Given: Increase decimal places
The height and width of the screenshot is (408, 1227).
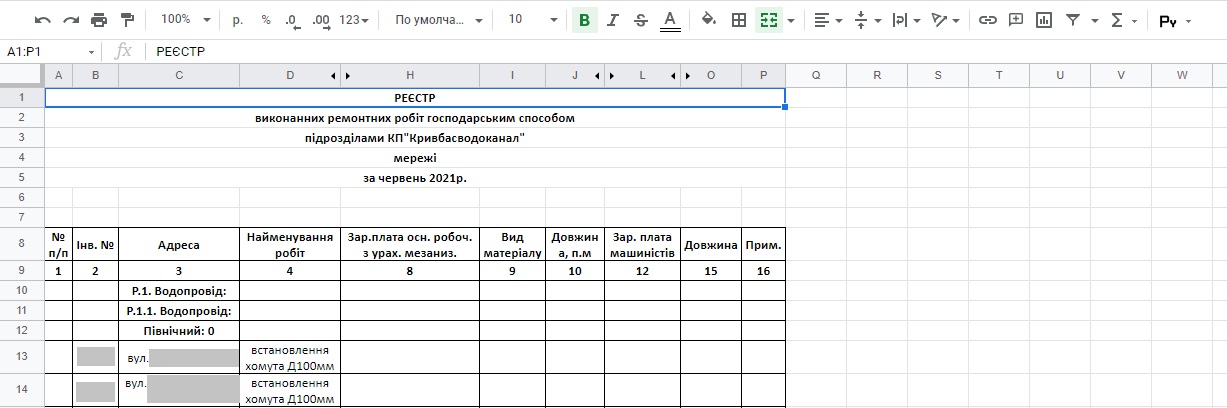Looking at the screenshot, I should [321, 20].
